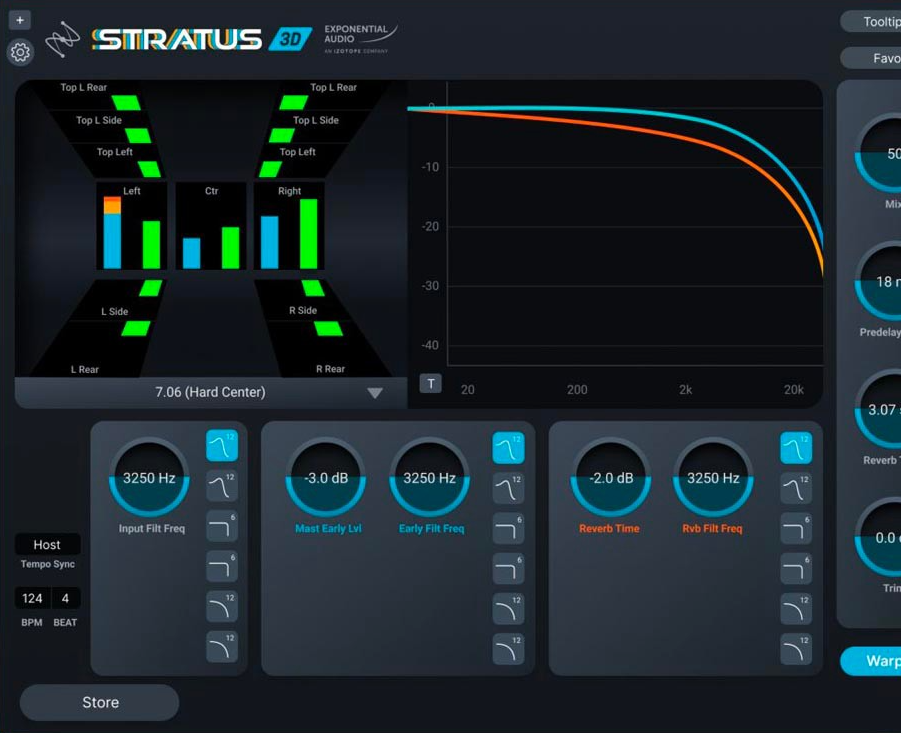Click the Left channel level meter

point(132,226)
